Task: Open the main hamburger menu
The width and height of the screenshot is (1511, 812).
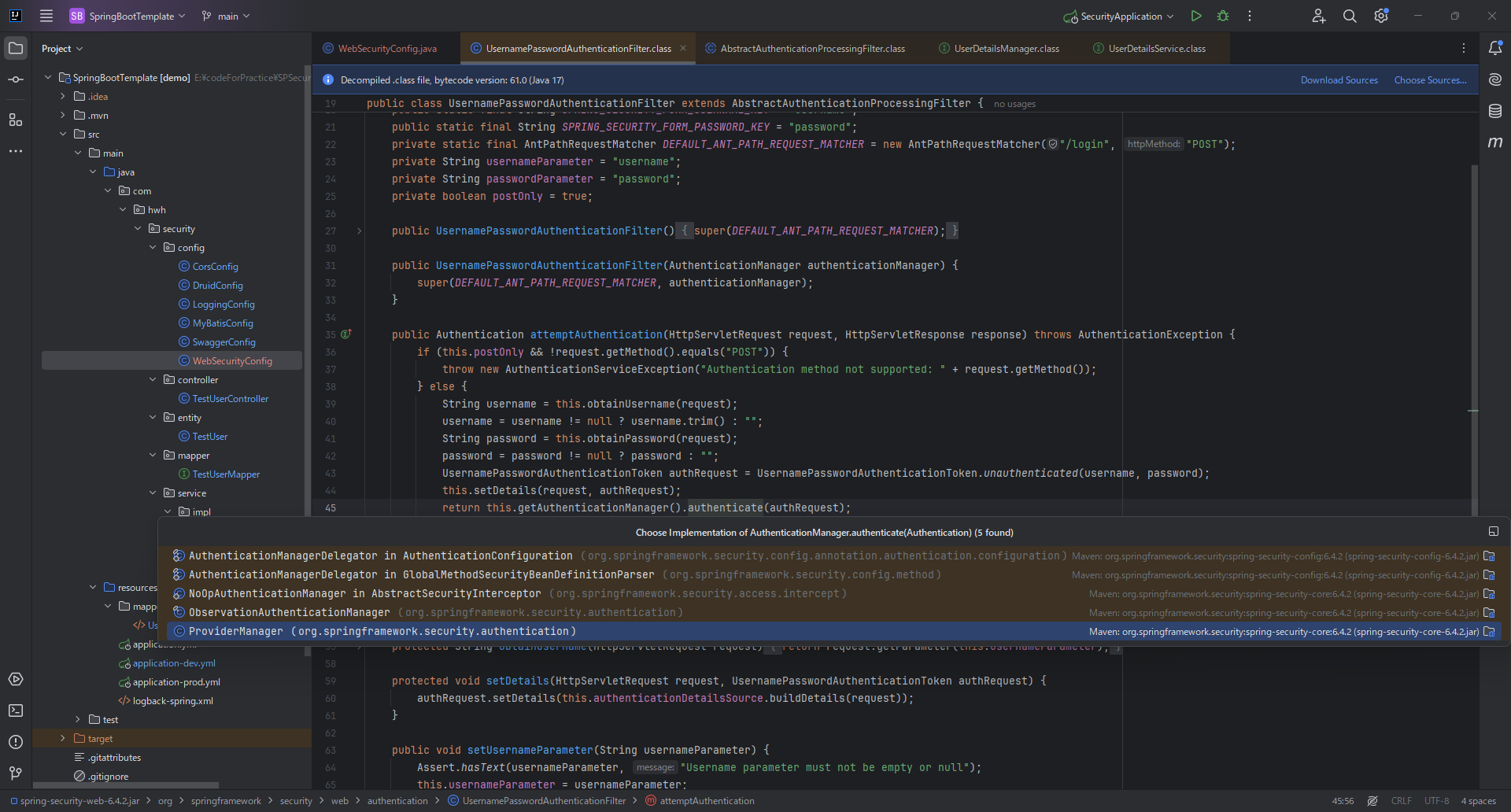Action: 46,16
